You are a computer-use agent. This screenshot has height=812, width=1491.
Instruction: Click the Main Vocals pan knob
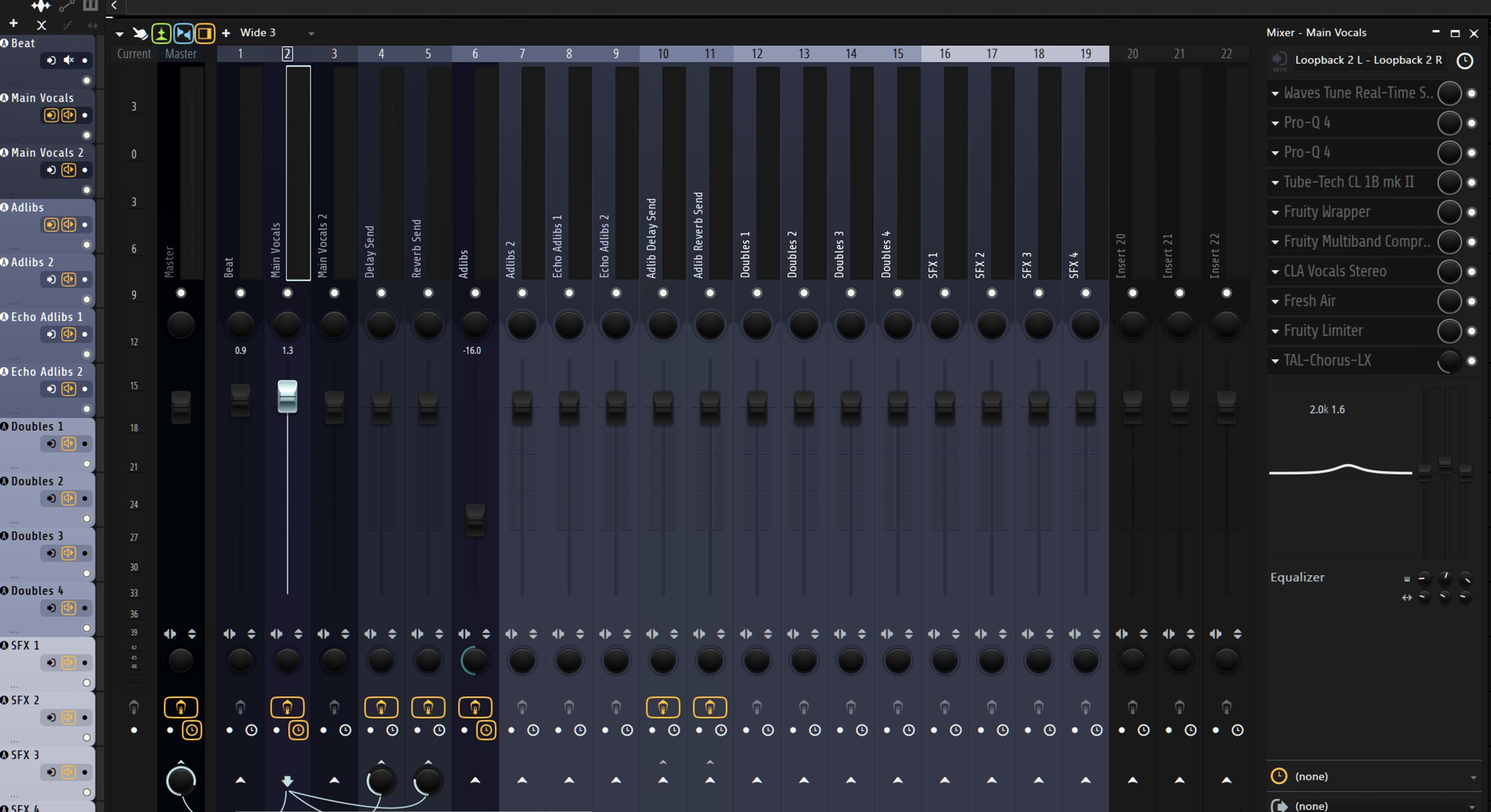pos(287,324)
